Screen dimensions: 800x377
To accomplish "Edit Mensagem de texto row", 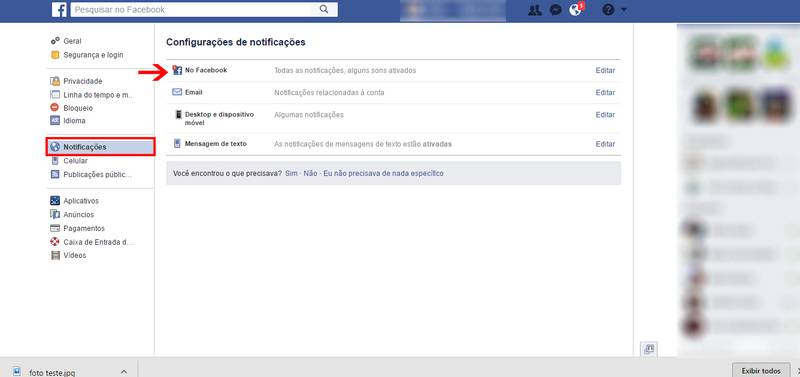I will pyautogui.click(x=605, y=144).
